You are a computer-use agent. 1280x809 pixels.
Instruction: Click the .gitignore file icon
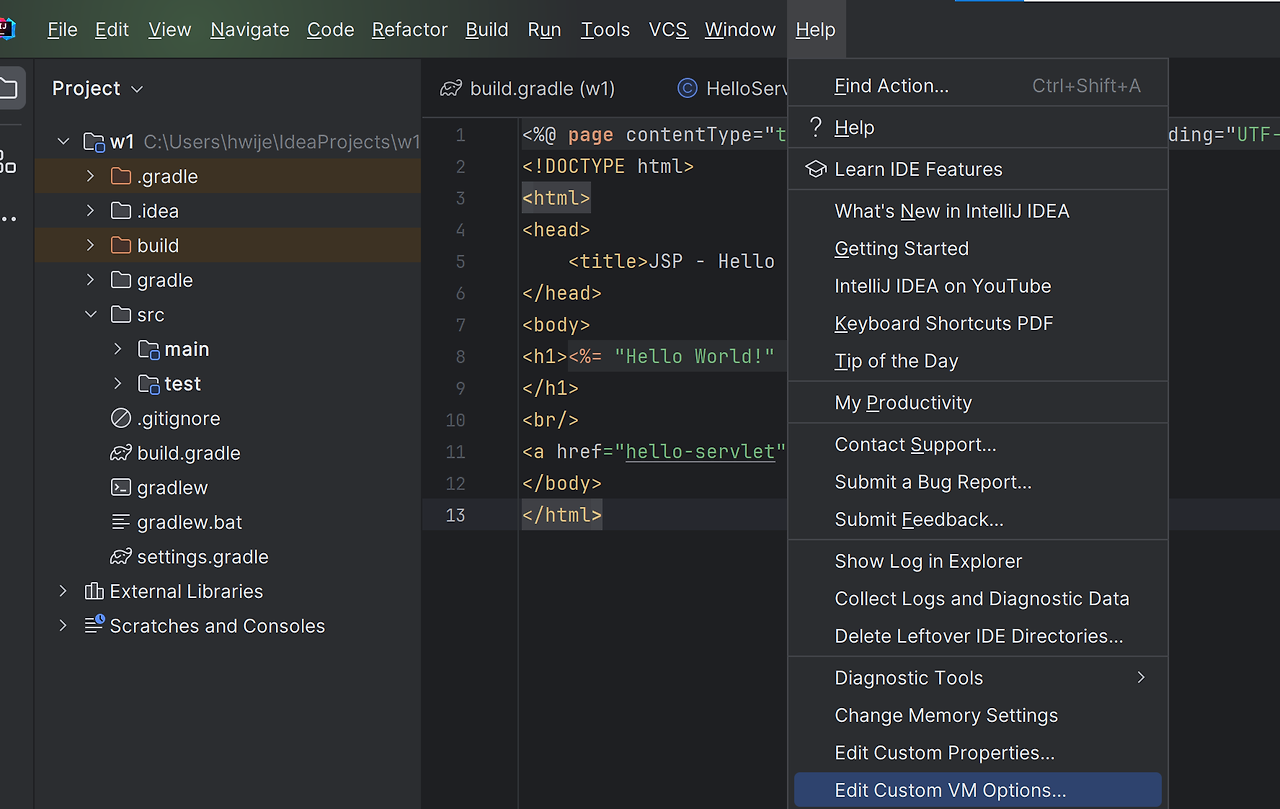click(121, 418)
